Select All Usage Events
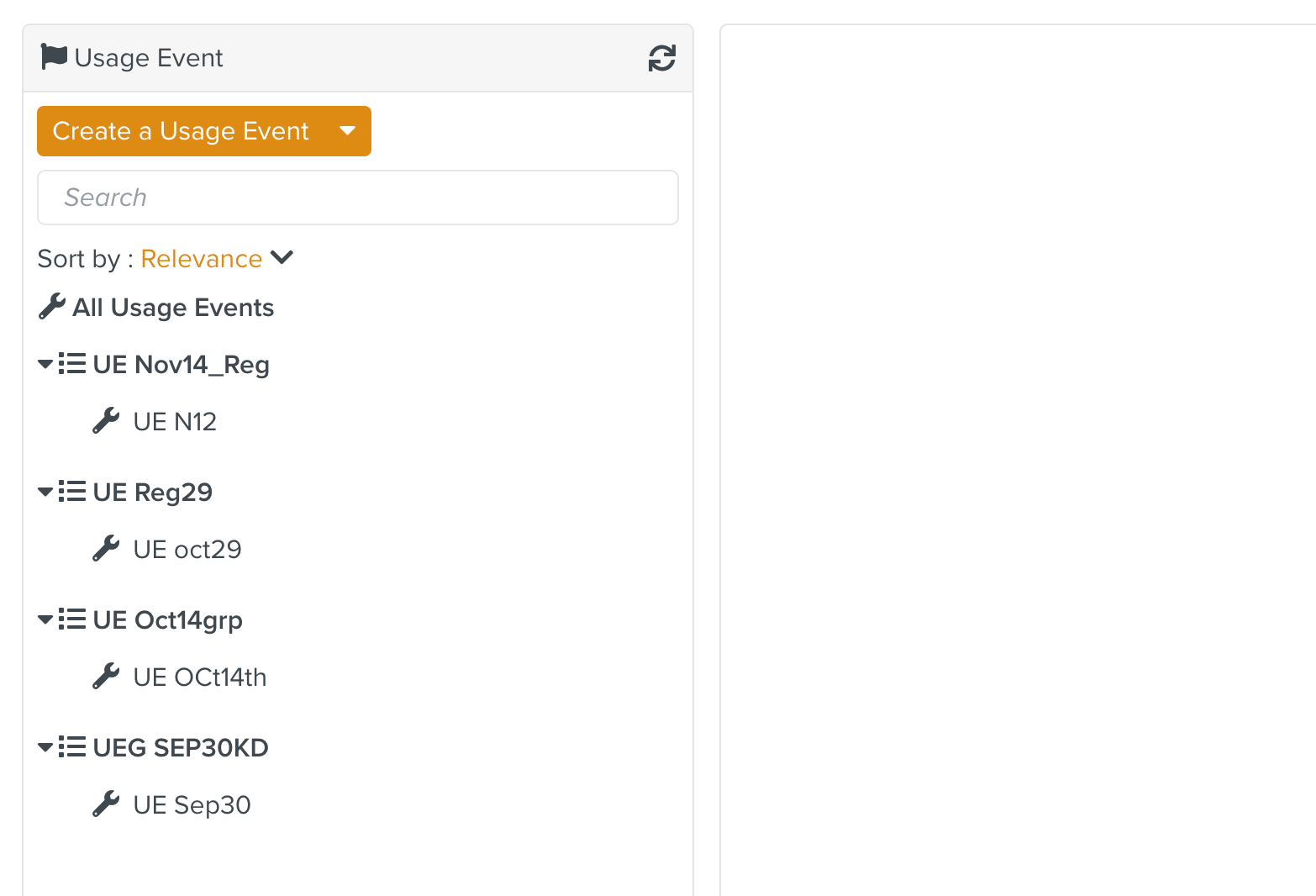 click(x=173, y=308)
